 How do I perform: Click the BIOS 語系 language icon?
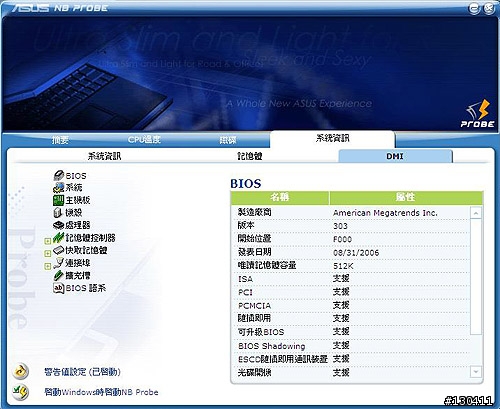[x=58, y=288]
